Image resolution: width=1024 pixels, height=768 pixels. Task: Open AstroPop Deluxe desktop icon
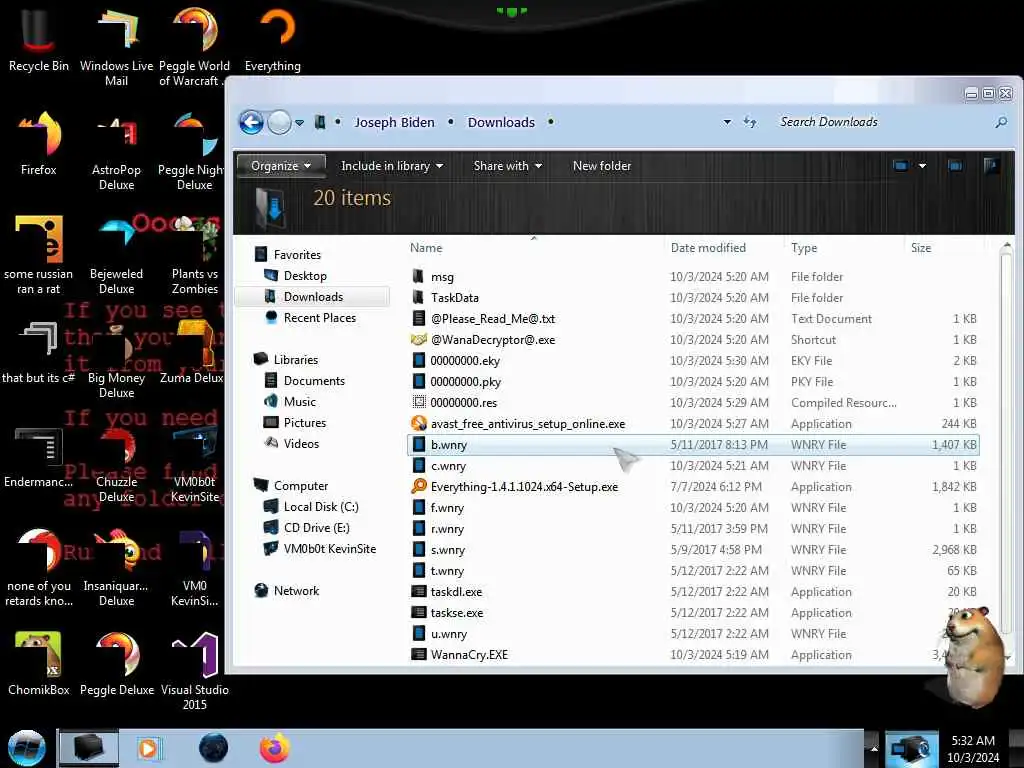pos(116,152)
